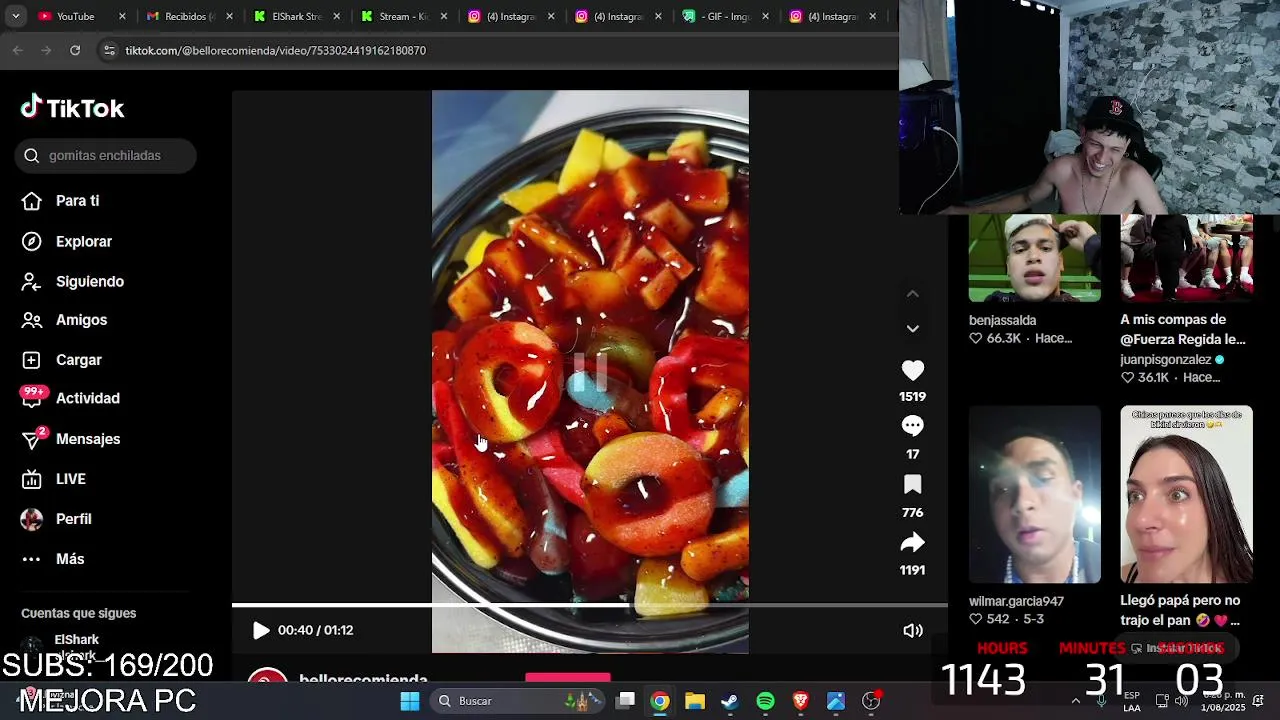Click the tiktok.com URL address bar
The image size is (1280, 720).
pyautogui.click(x=275, y=50)
